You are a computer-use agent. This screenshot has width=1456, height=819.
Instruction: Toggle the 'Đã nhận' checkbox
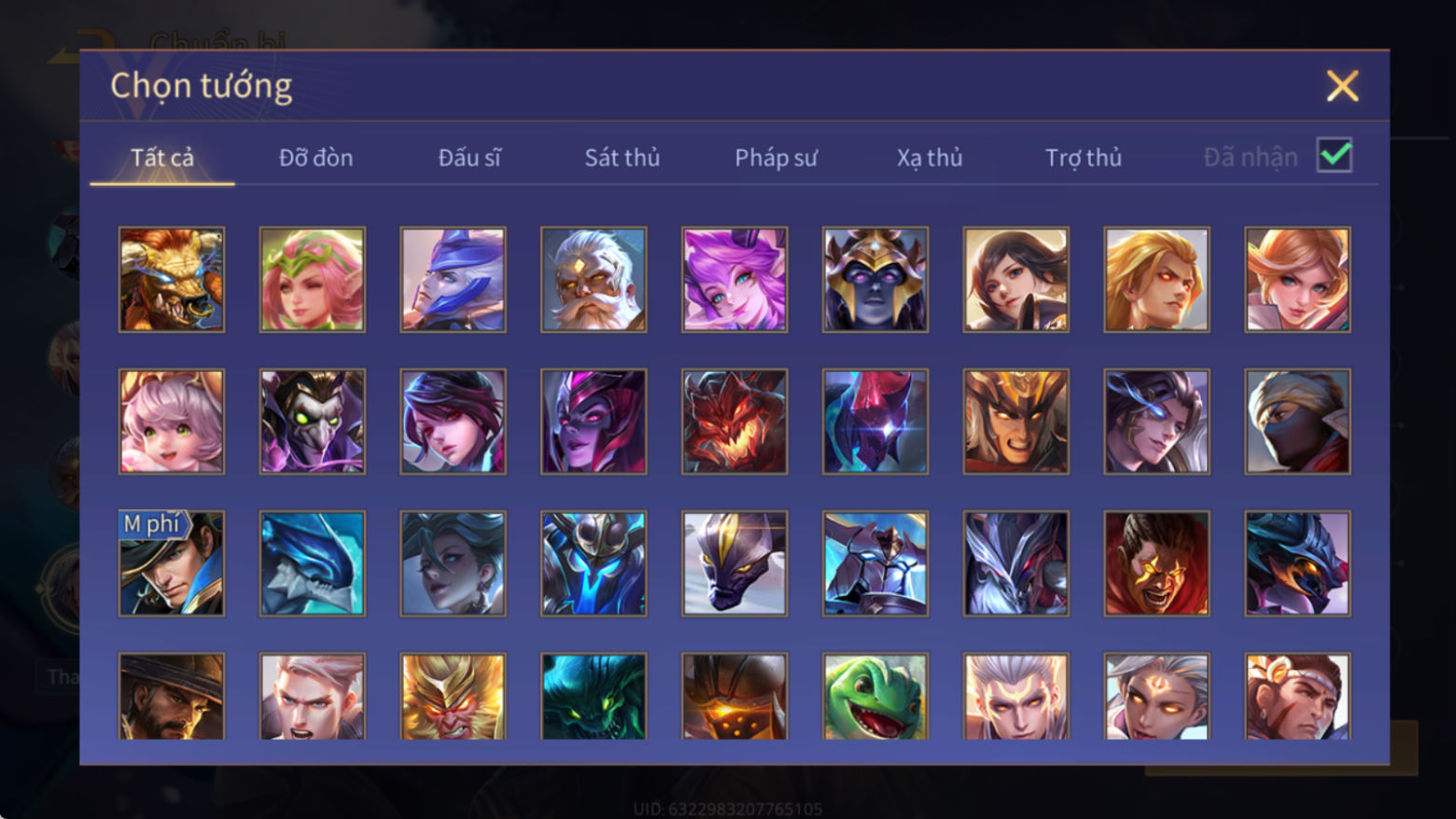[1335, 155]
